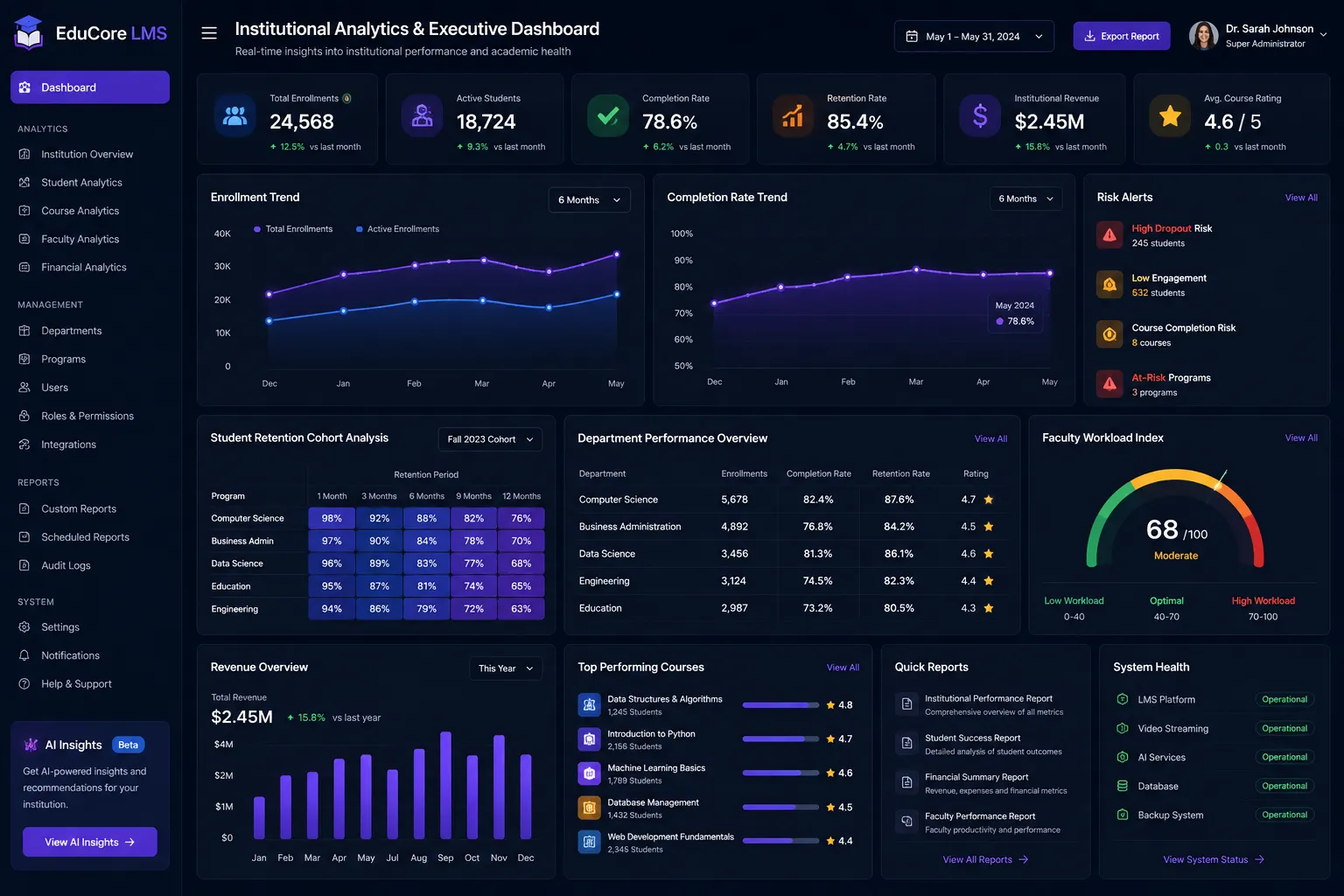The width and height of the screenshot is (1344, 896).
Task: Click the Export Report button
Action: click(1122, 36)
